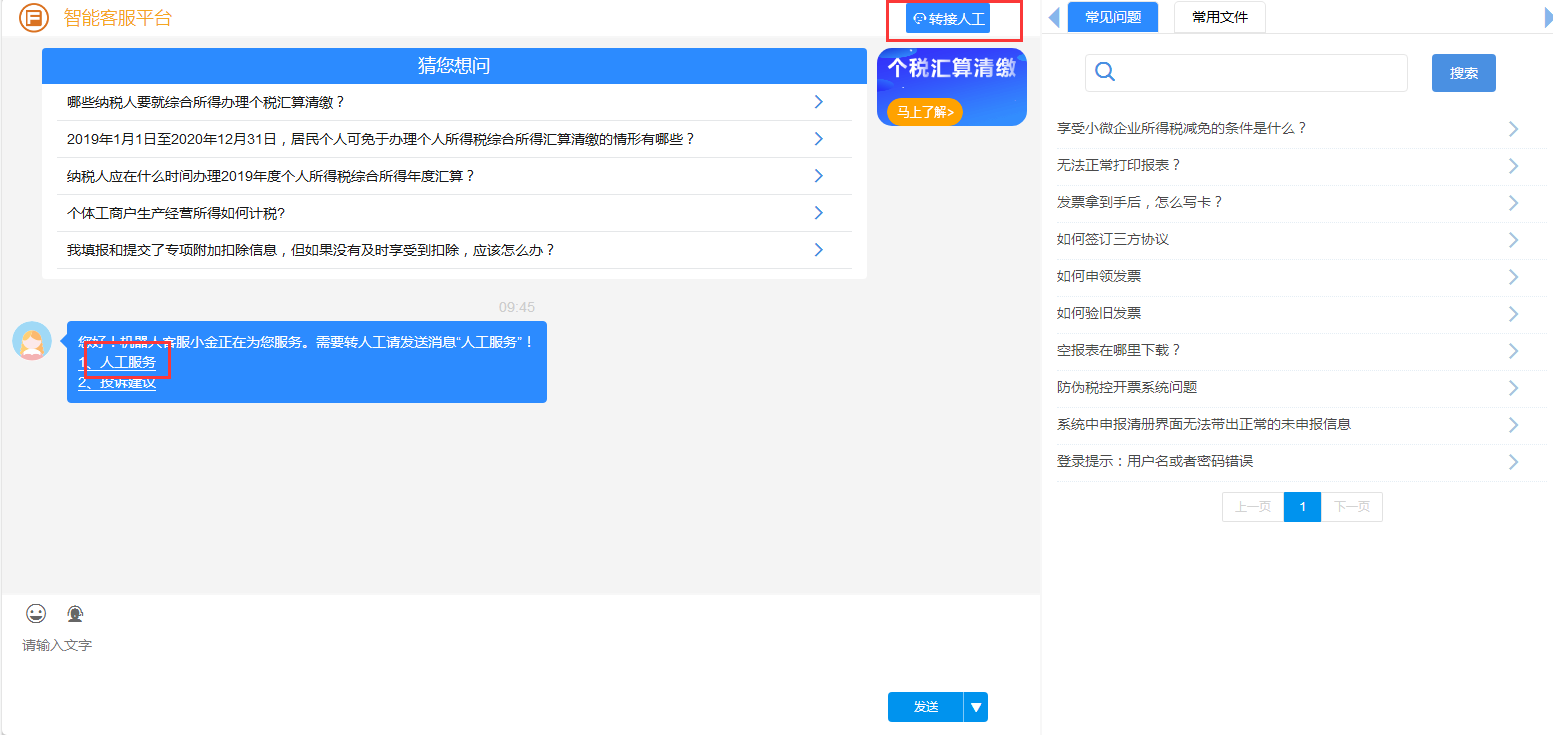Click the emoji smiley icon

pyautogui.click(x=36, y=613)
